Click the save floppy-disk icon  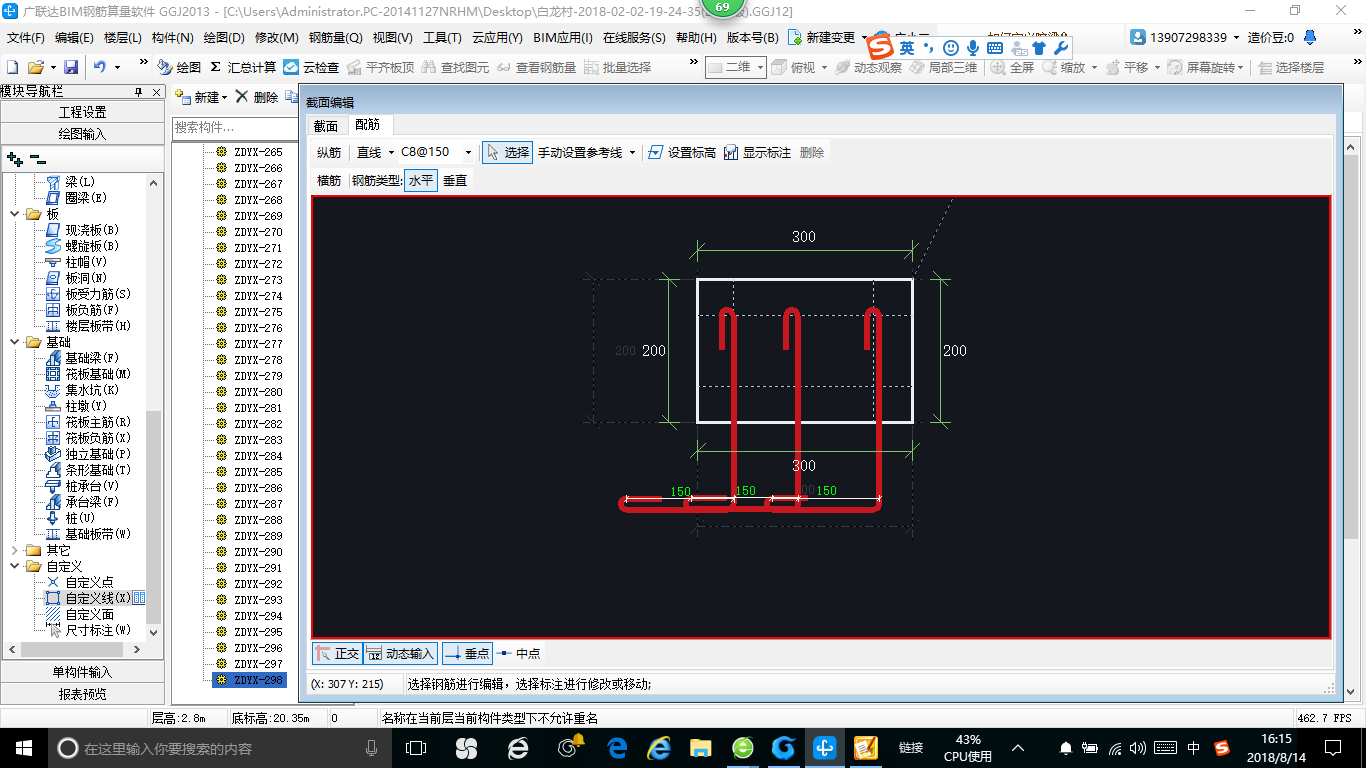pos(71,67)
